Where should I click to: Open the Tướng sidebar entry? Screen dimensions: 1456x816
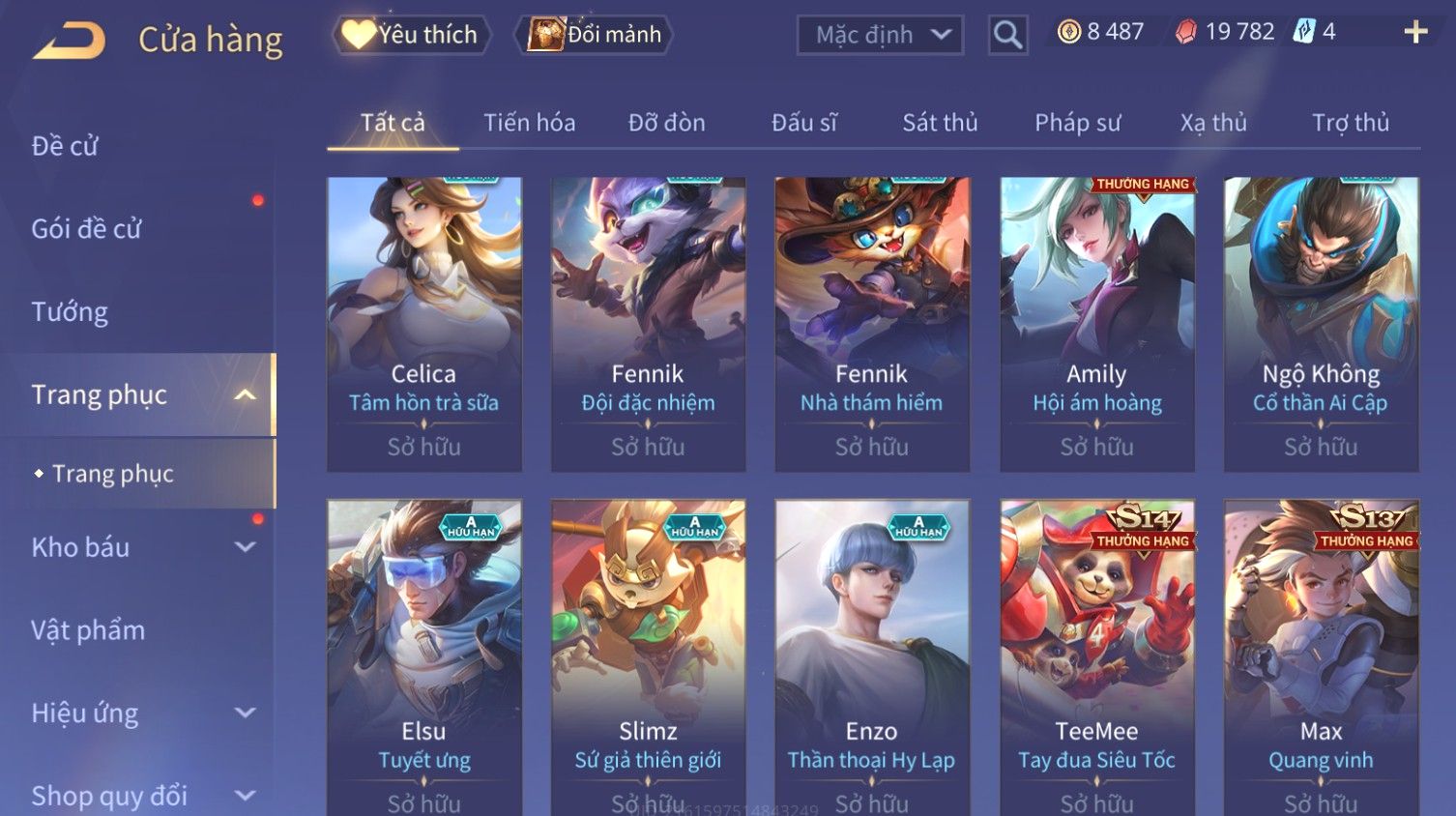click(x=70, y=312)
